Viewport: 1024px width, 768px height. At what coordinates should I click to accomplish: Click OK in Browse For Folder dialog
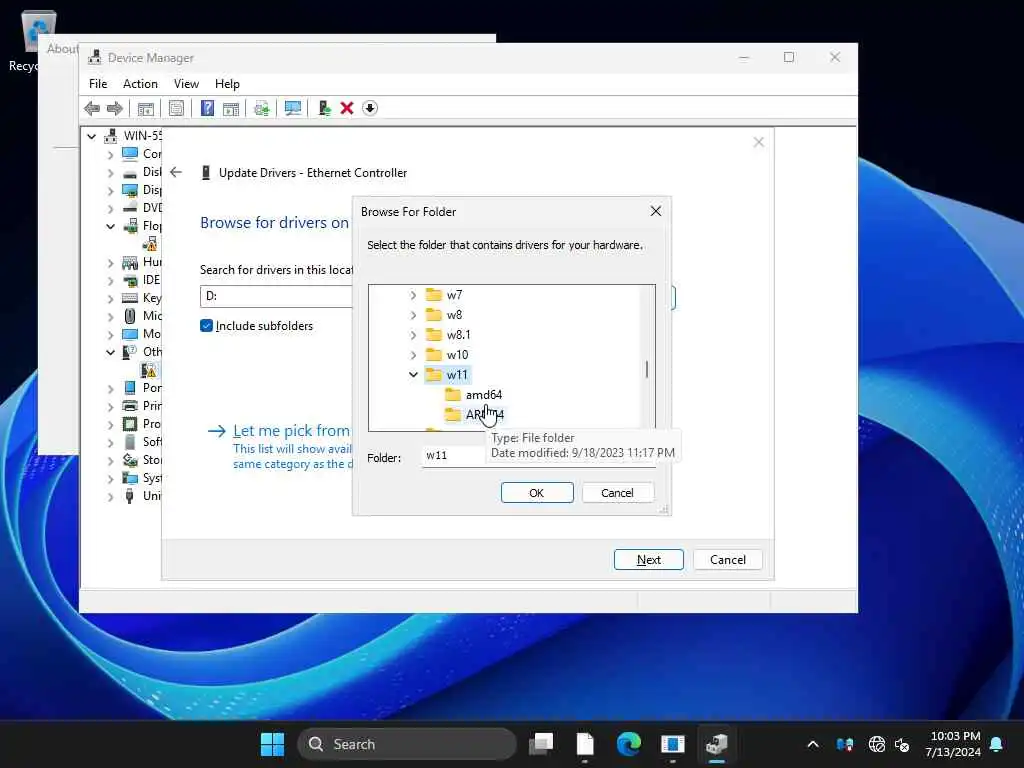tap(537, 493)
